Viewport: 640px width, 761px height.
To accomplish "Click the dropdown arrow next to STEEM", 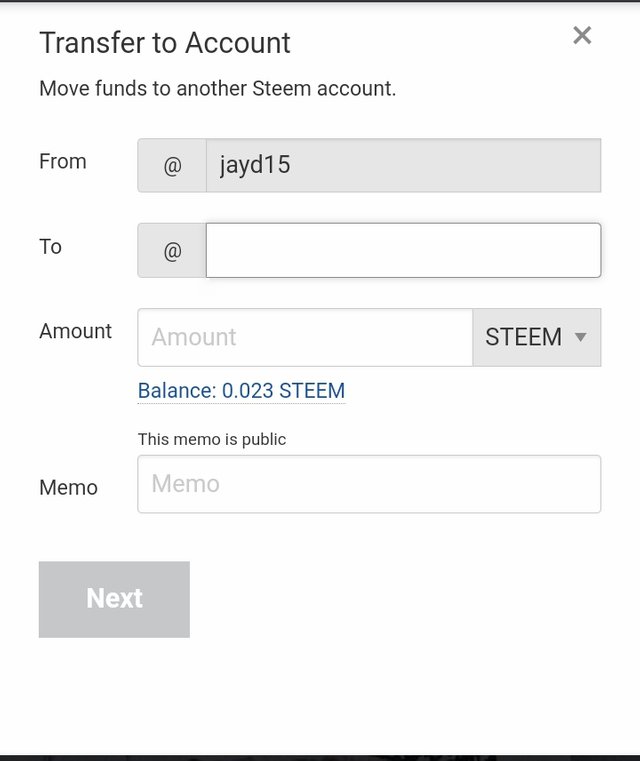I will coord(581,337).
